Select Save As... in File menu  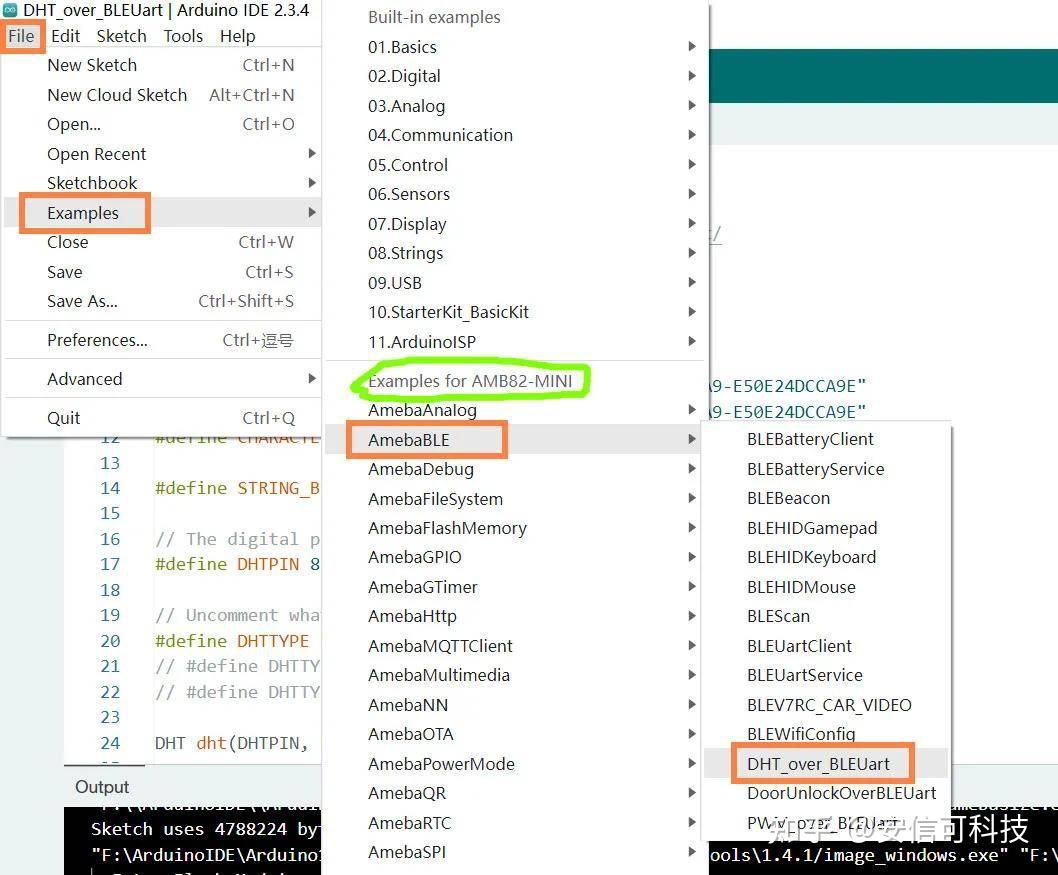(162, 301)
